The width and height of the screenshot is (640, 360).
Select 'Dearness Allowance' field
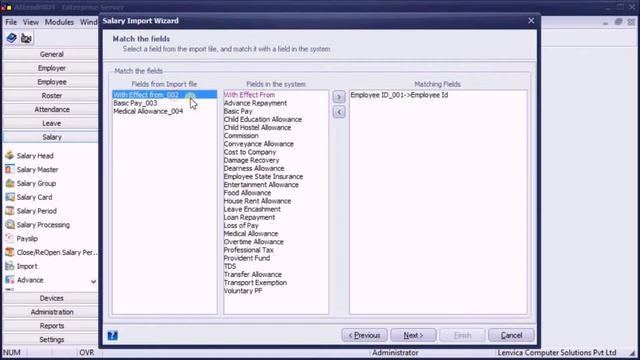[254, 168]
